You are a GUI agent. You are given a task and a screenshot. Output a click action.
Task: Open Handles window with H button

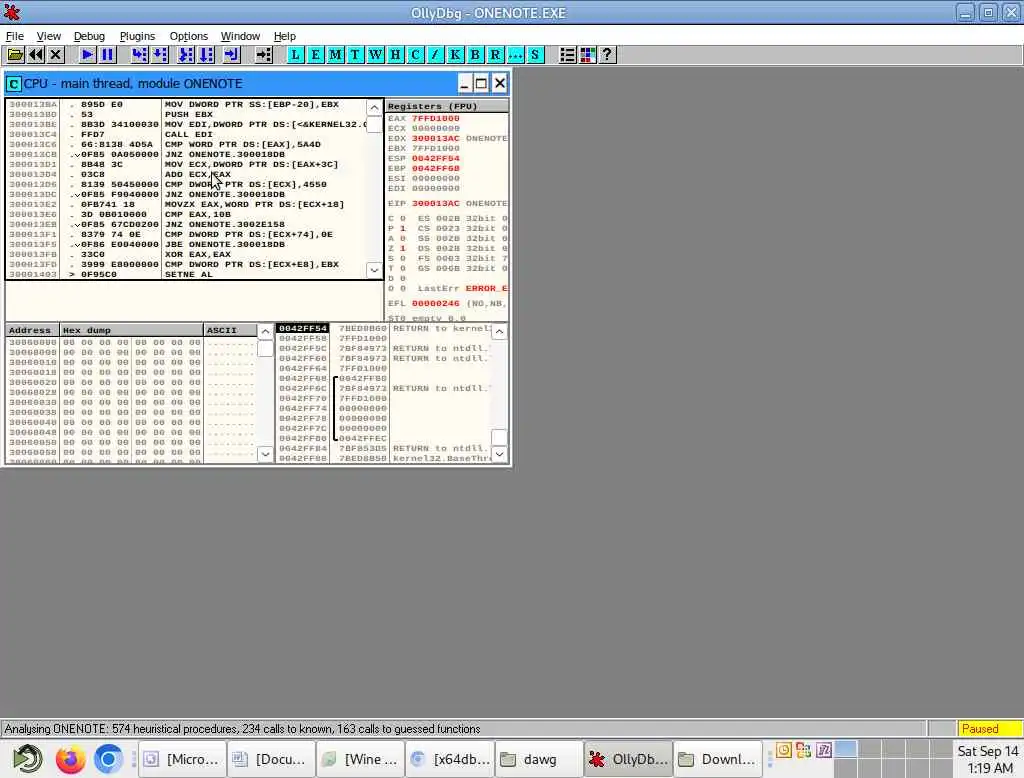[395, 55]
